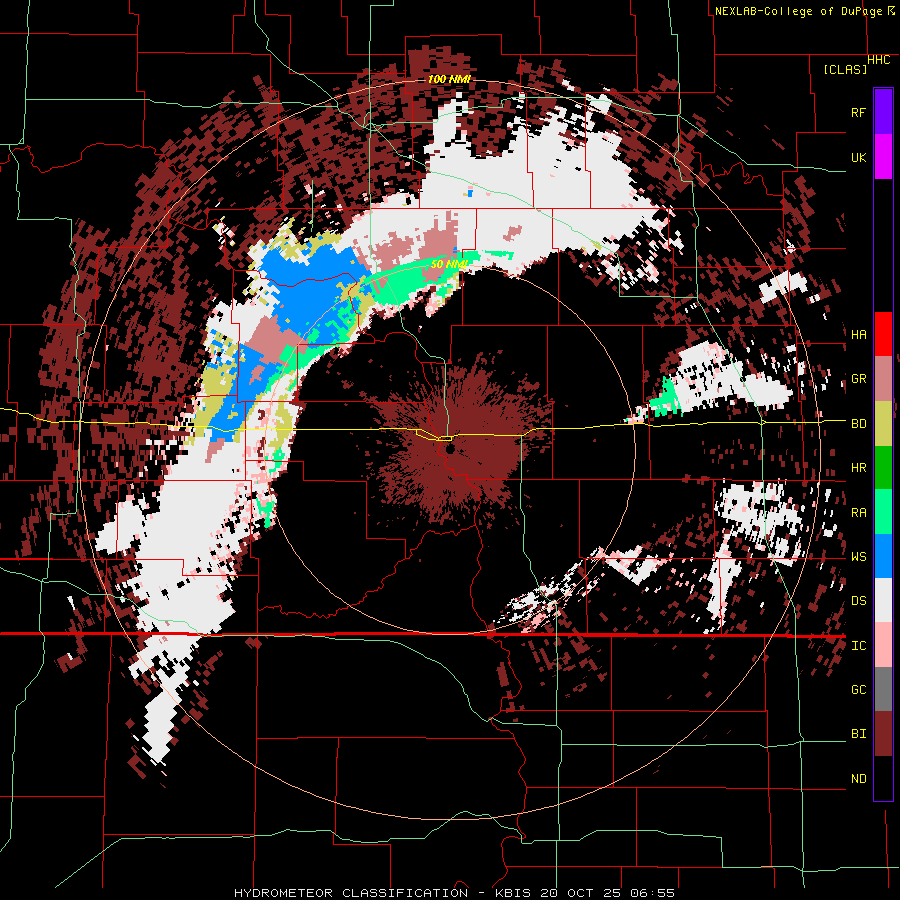The image size is (900, 900).
Task: Select the GC gray legend block
Action: click(883, 689)
